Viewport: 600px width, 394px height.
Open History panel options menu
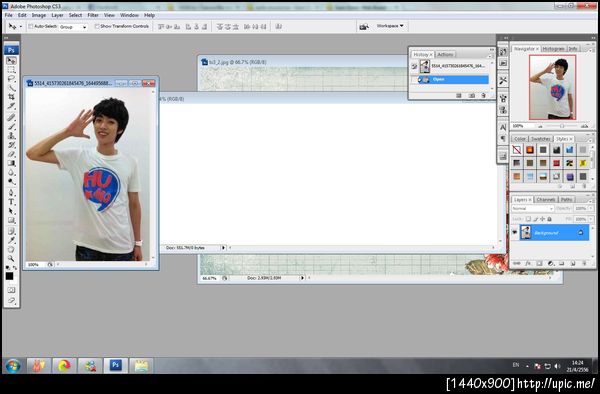click(490, 56)
